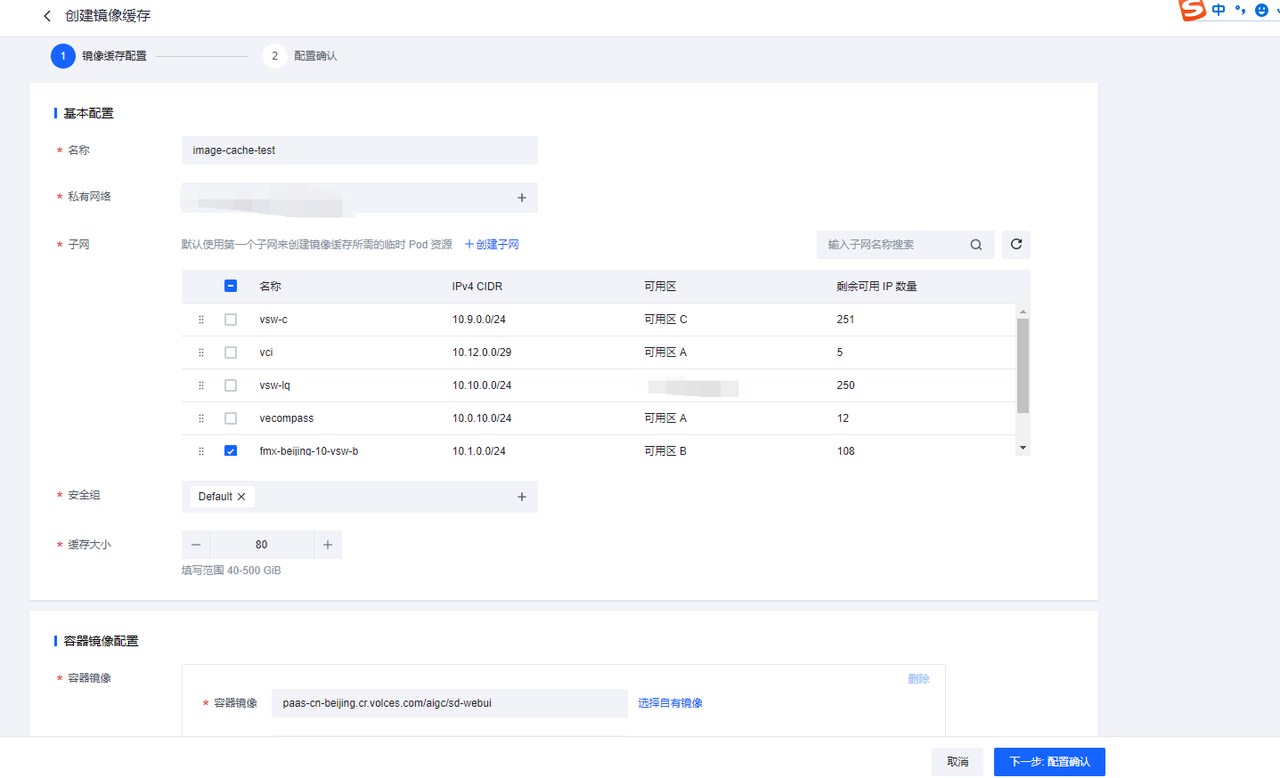1280x778 pixels.
Task: Select step 1 镜像缓存配置
Action: tap(63, 56)
